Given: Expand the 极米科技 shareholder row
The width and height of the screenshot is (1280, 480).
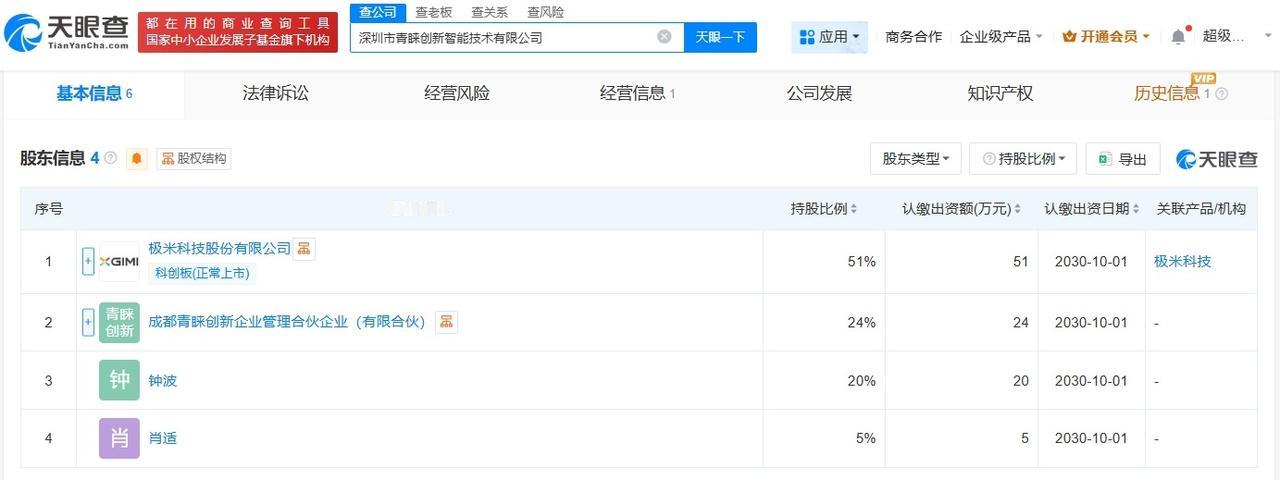Looking at the screenshot, I should tap(88, 261).
